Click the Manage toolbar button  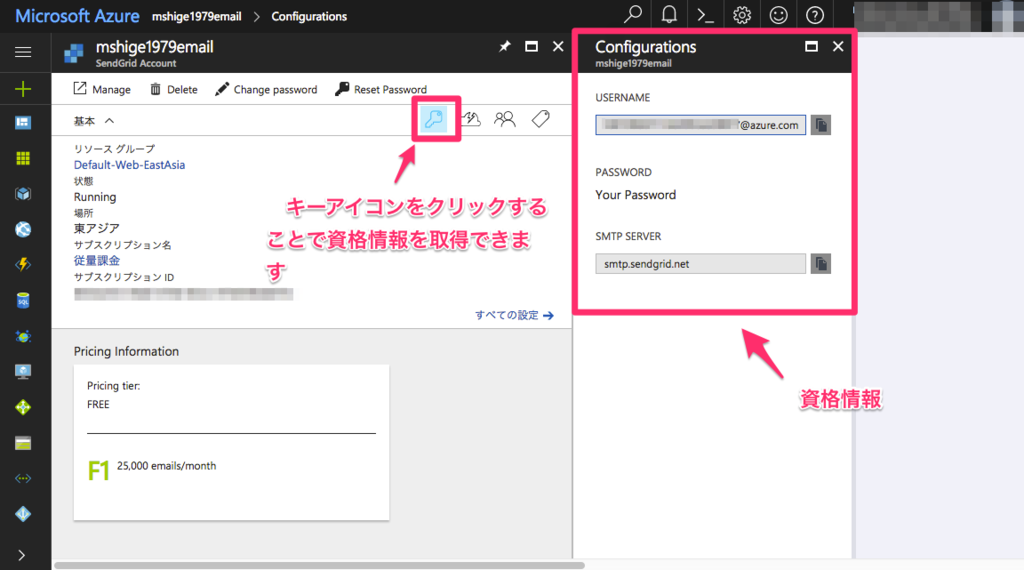102,89
